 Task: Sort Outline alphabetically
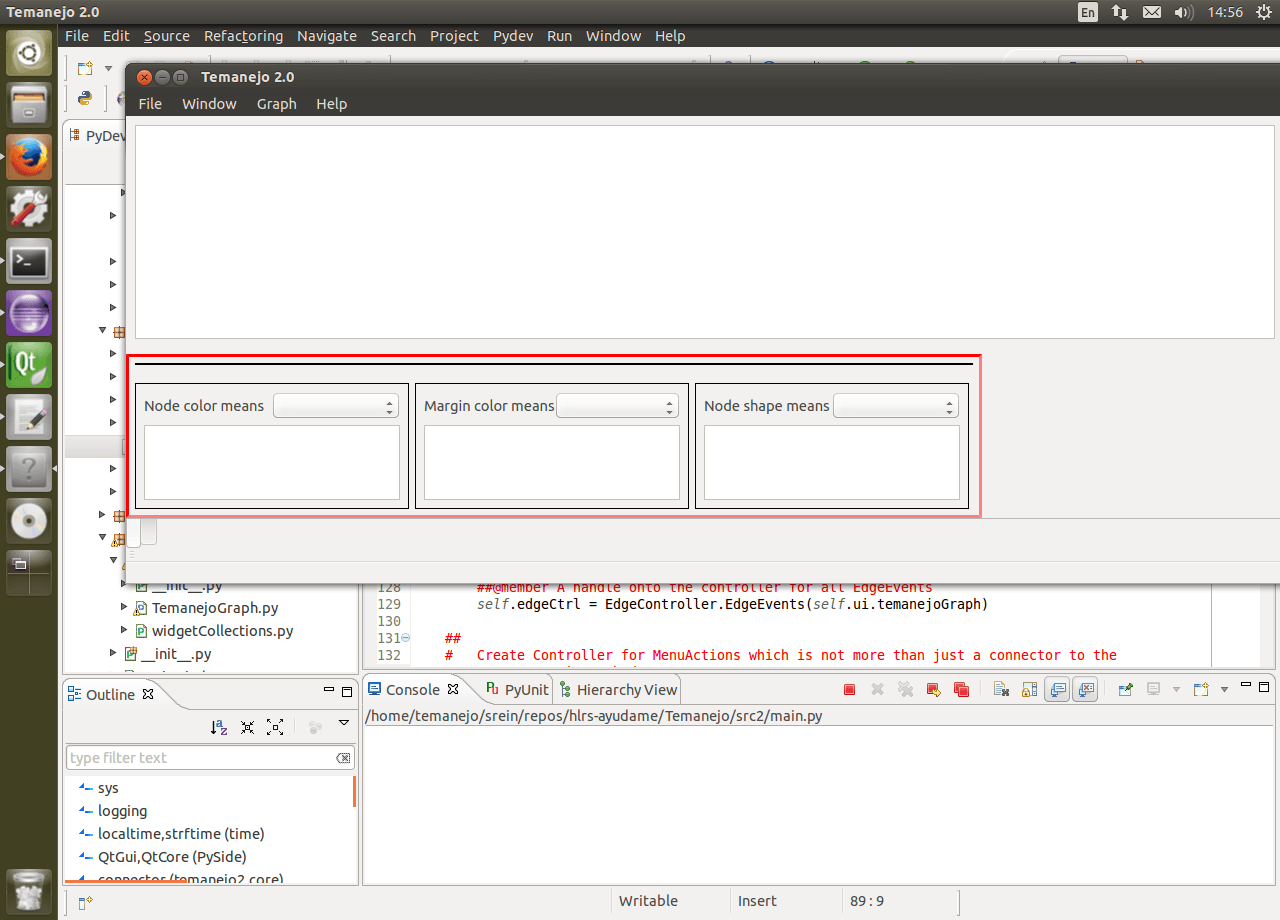pos(219,728)
